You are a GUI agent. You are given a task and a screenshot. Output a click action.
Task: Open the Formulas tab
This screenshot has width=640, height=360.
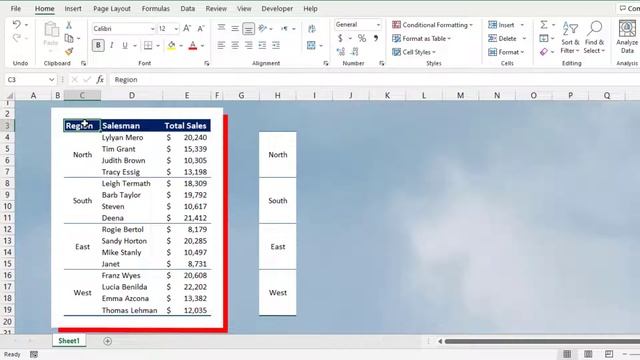pyautogui.click(x=156, y=9)
